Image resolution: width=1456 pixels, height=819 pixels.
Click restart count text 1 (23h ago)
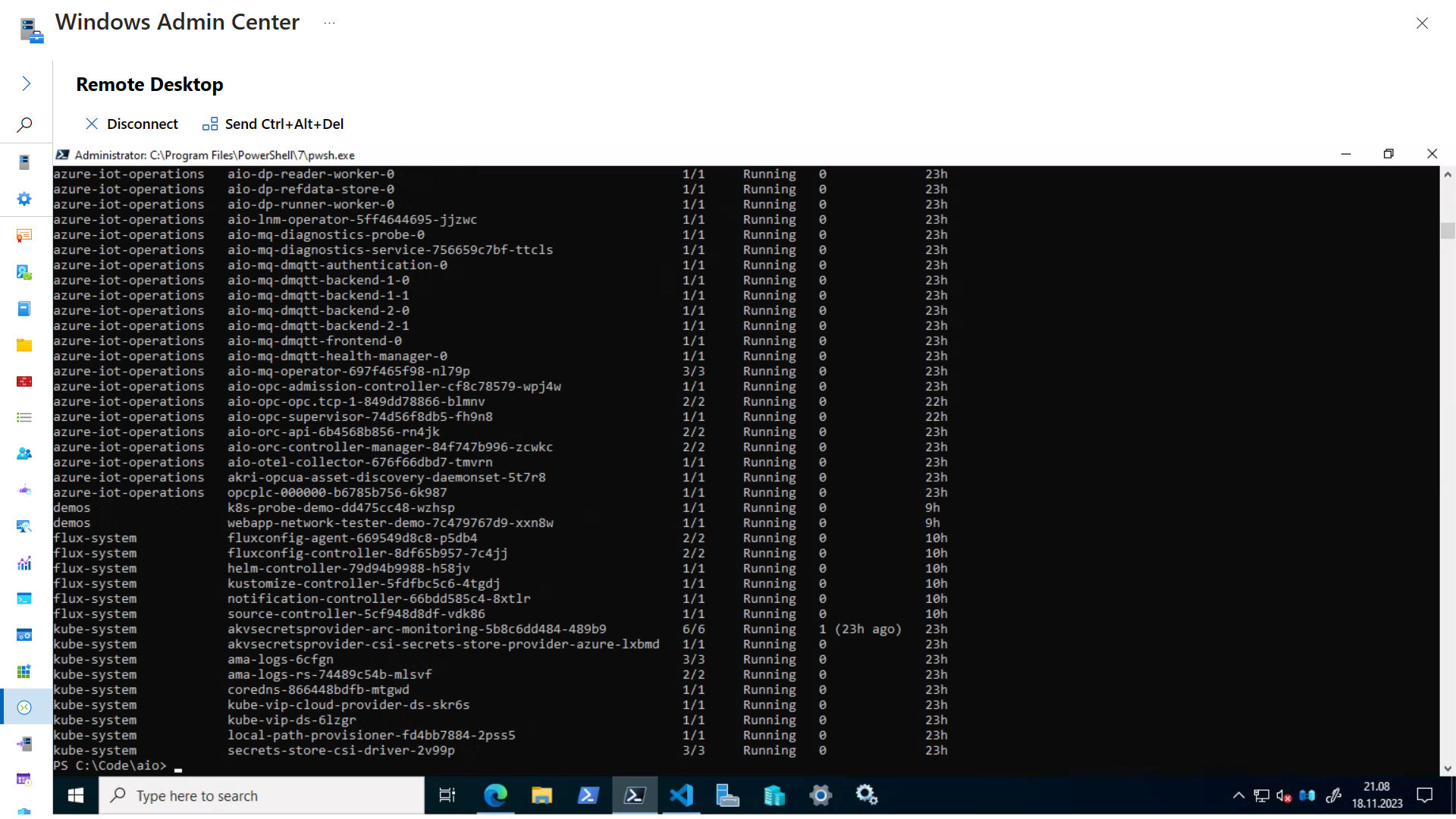coord(861,629)
